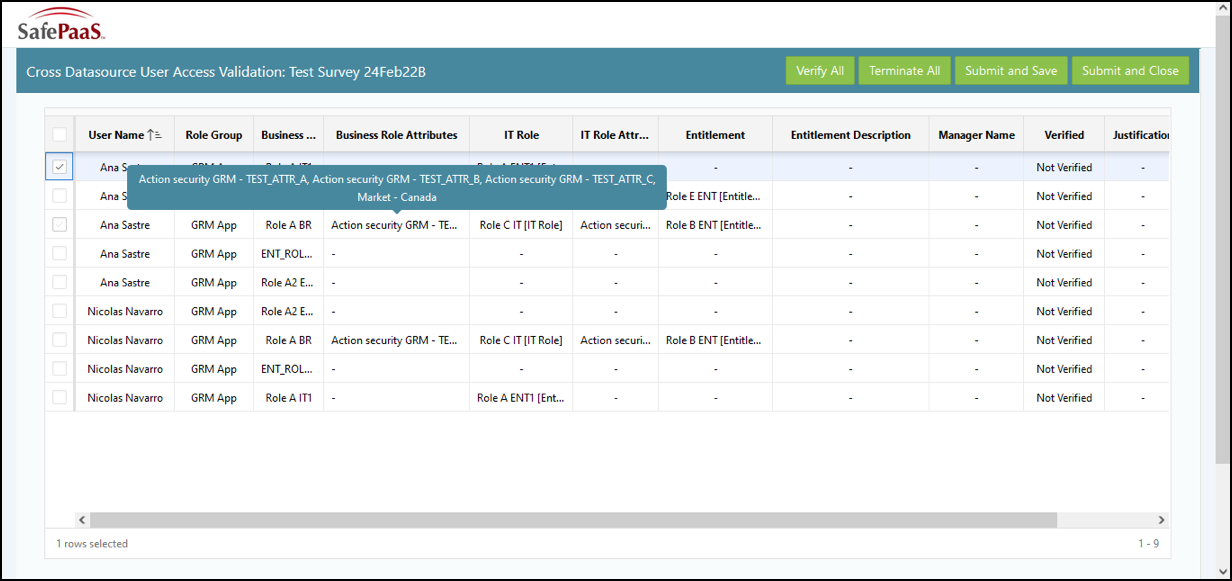Select checkbox for Nicolas Navarro Role A2 E row
The width and height of the screenshot is (1232, 581).
pos(60,311)
